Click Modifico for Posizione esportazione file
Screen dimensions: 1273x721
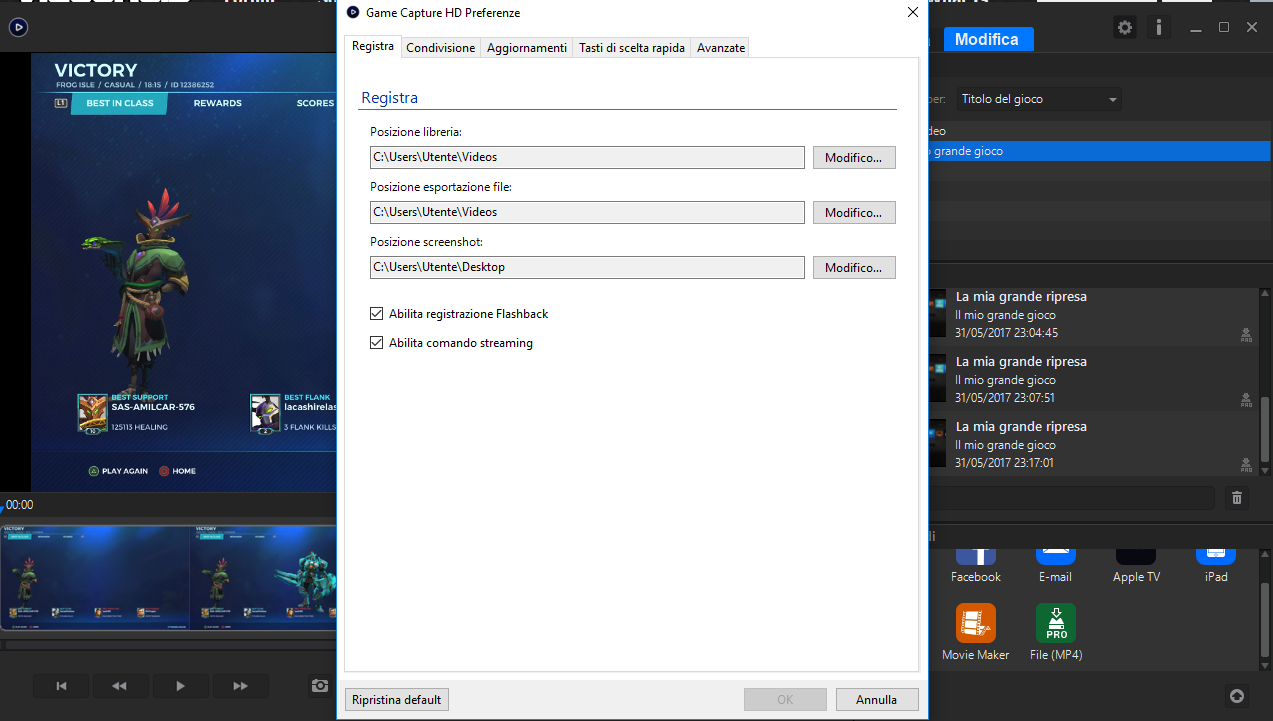(x=854, y=212)
